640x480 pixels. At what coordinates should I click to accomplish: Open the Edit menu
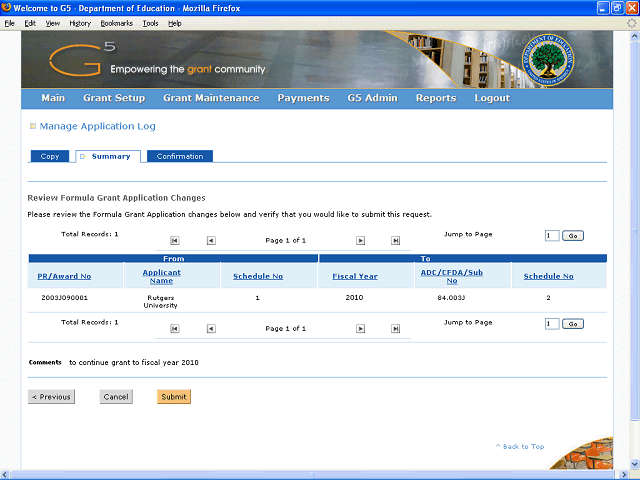(30, 23)
